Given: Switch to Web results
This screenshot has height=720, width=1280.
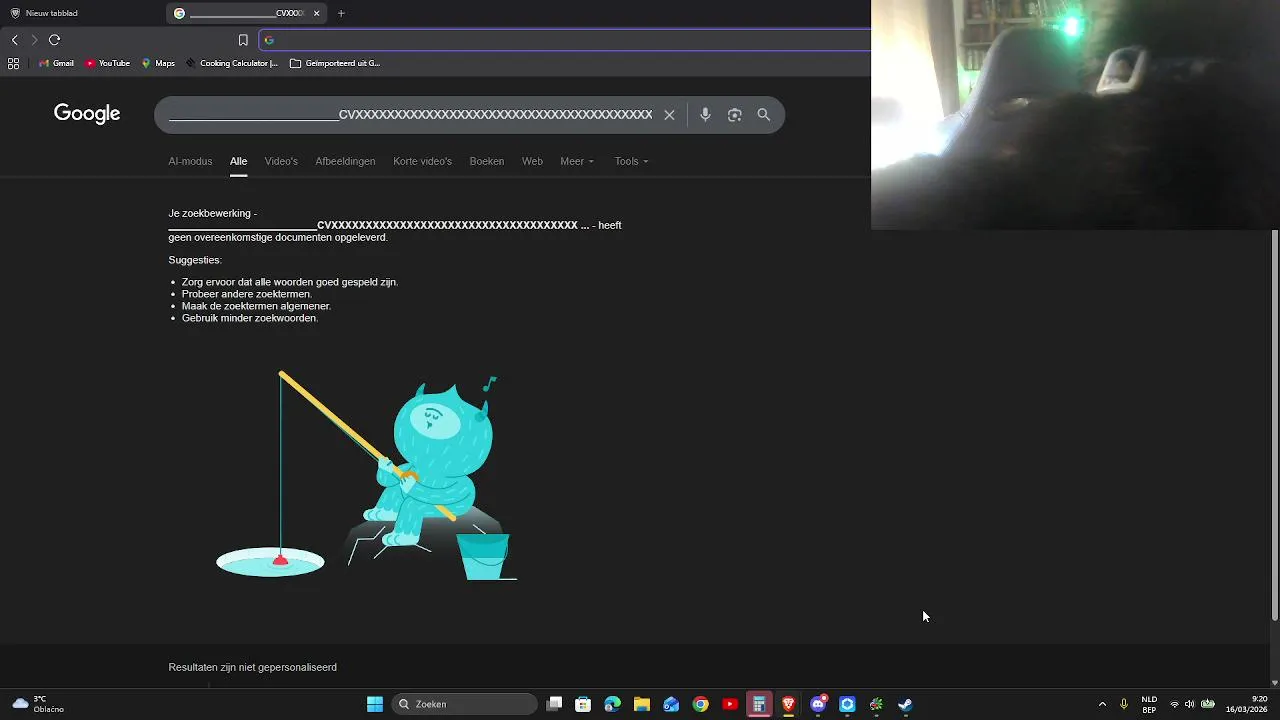Looking at the screenshot, I should point(532,161).
